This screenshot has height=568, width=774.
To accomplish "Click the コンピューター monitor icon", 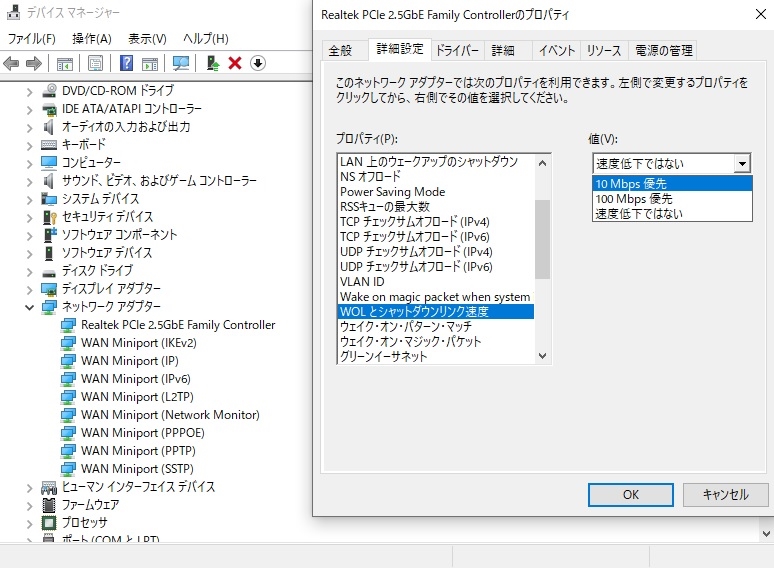I will click(x=49, y=162).
